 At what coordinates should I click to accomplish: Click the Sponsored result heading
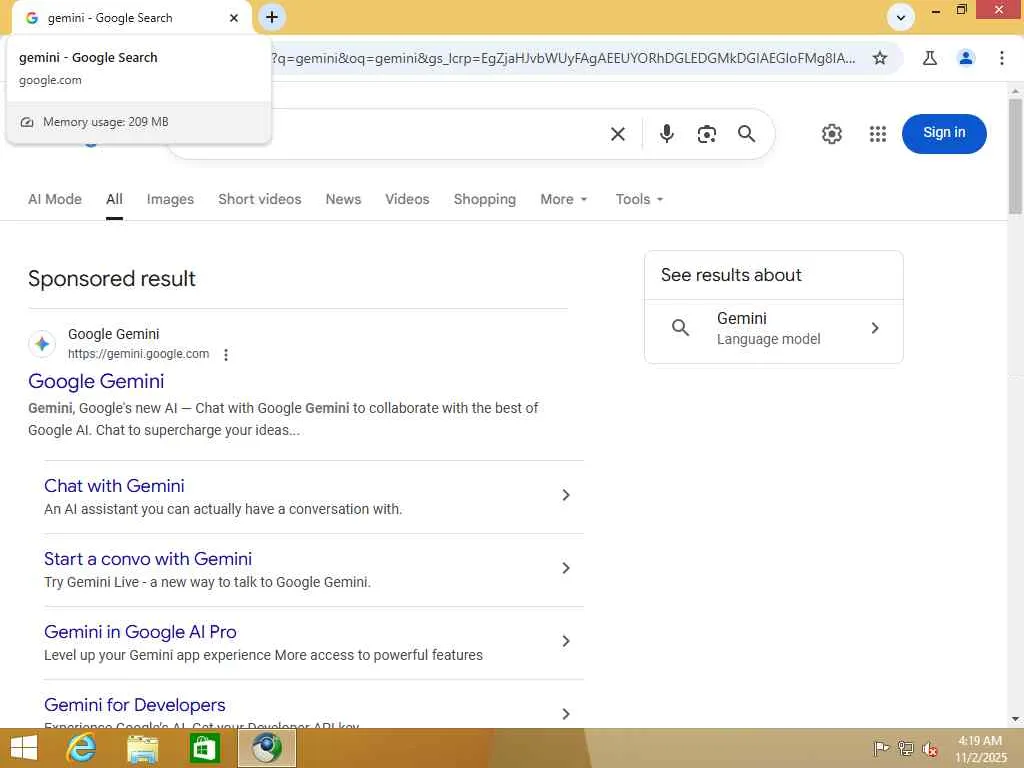[112, 279]
